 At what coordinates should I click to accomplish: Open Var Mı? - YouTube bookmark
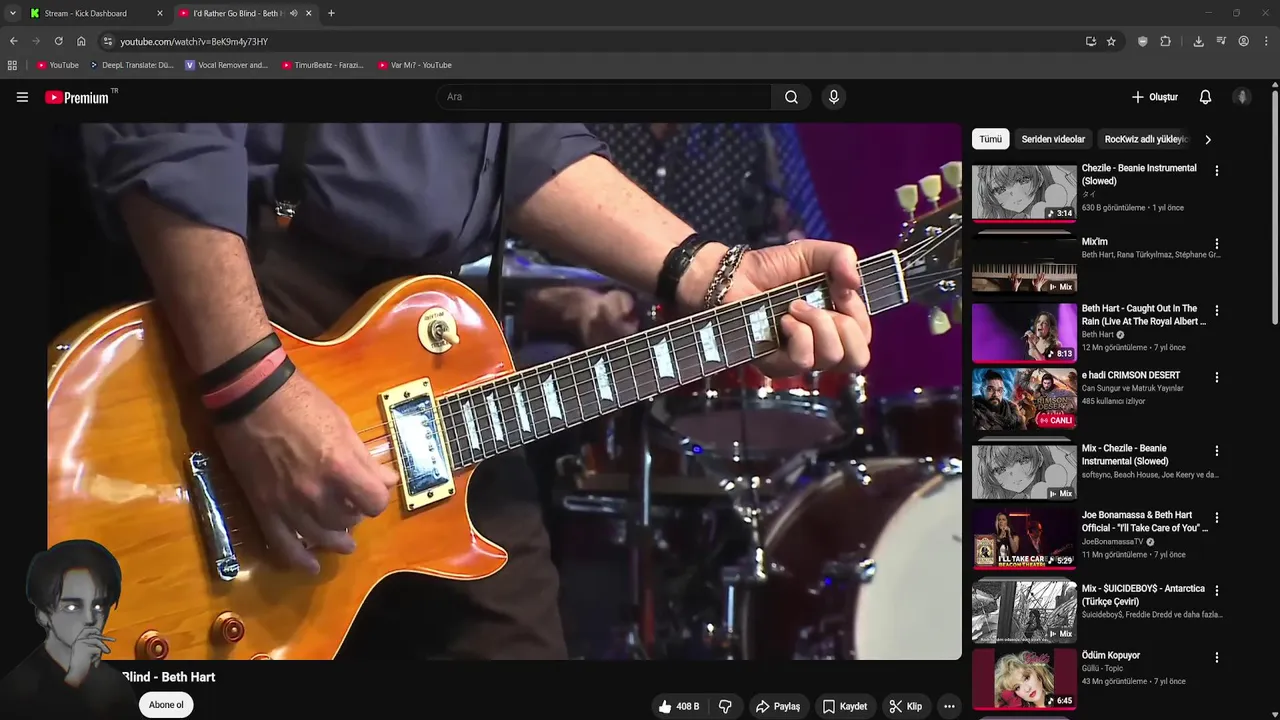tap(415, 65)
